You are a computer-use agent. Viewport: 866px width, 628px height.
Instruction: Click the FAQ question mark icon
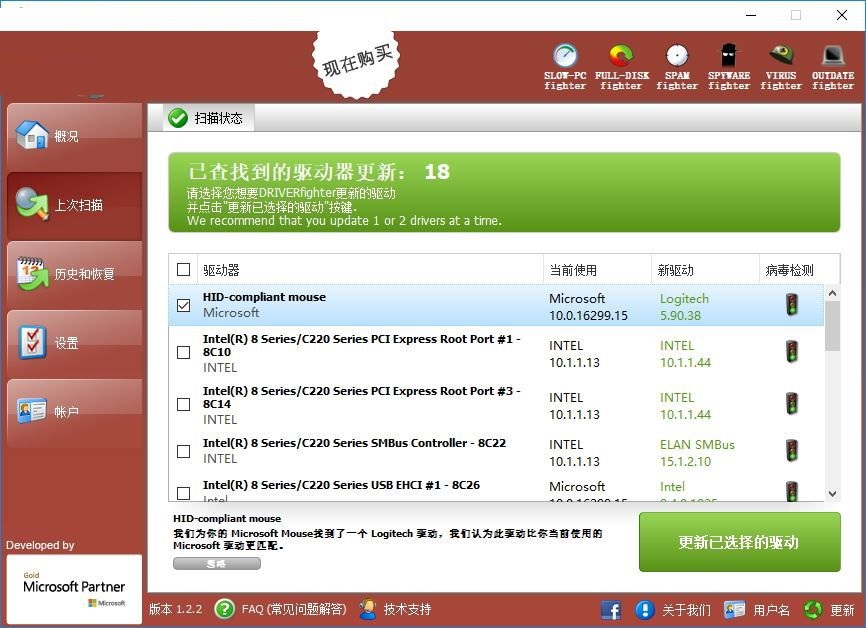(x=224, y=609)
